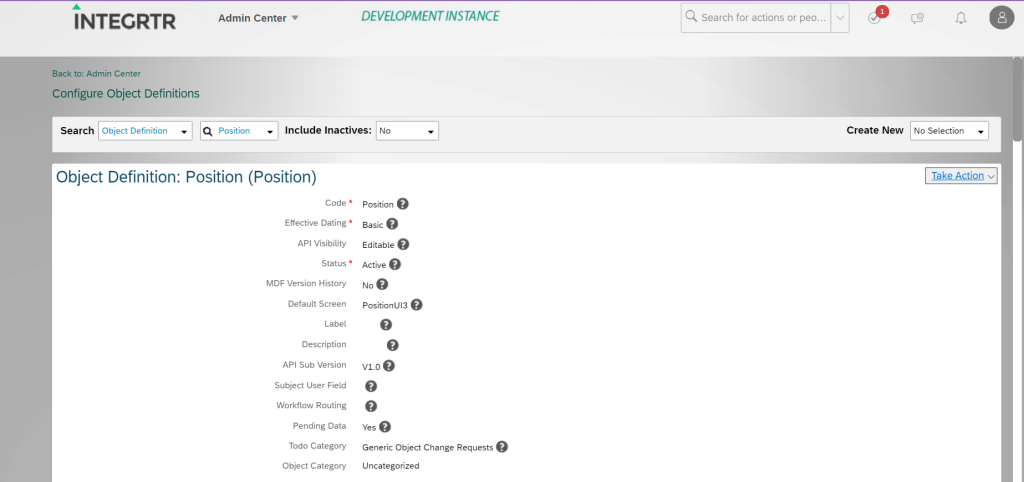
Task: Show help for Default Screen PositionUI3
Action: point(416,305)
